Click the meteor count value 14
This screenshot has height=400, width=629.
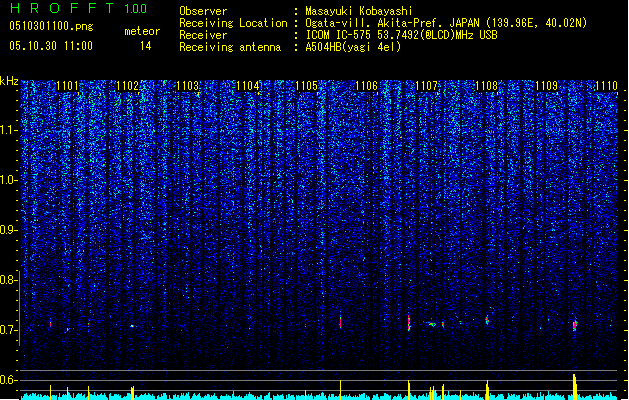click(145, 46)
